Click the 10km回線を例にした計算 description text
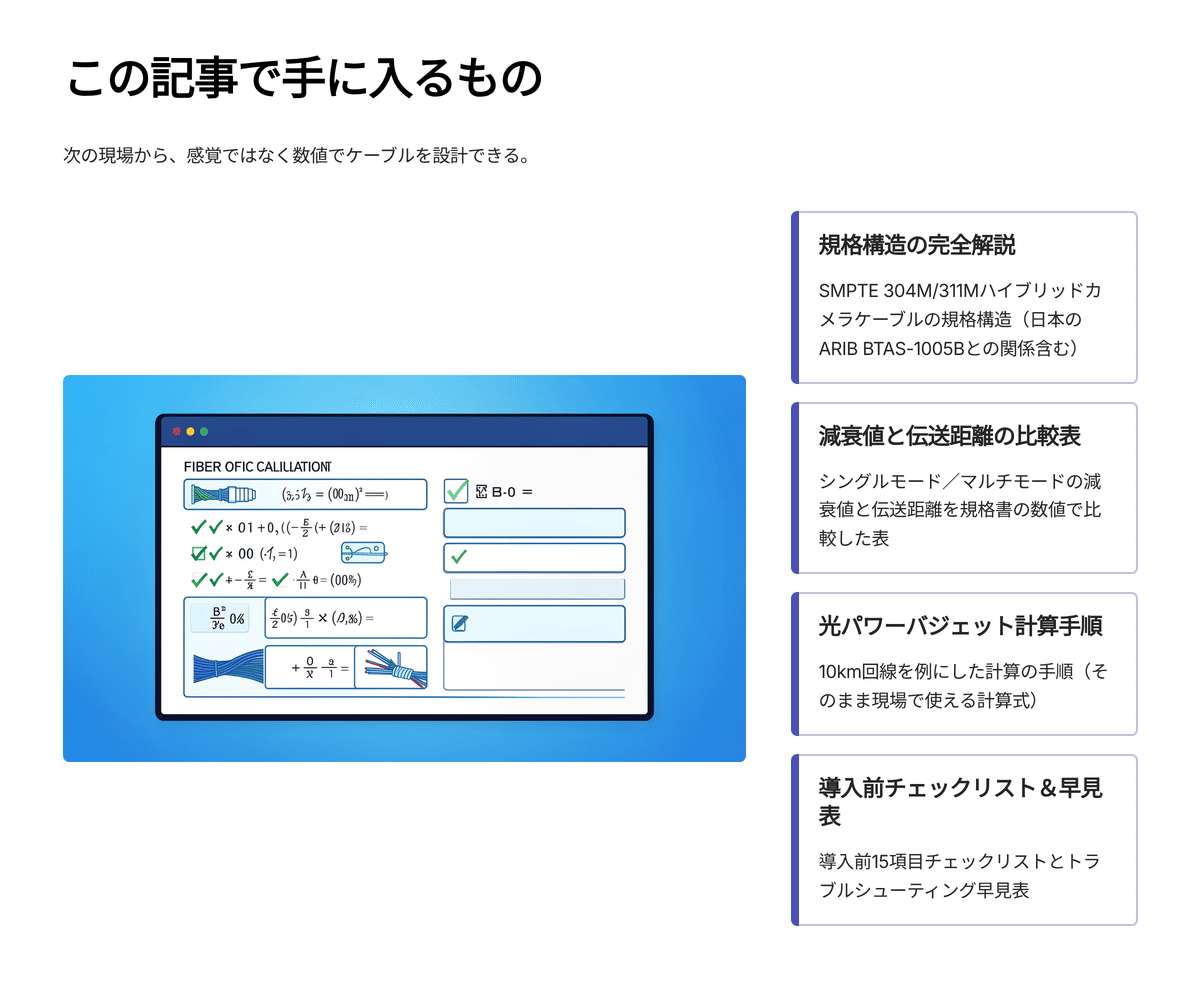Screen dimensions: 1200x995 coord(964,686)
